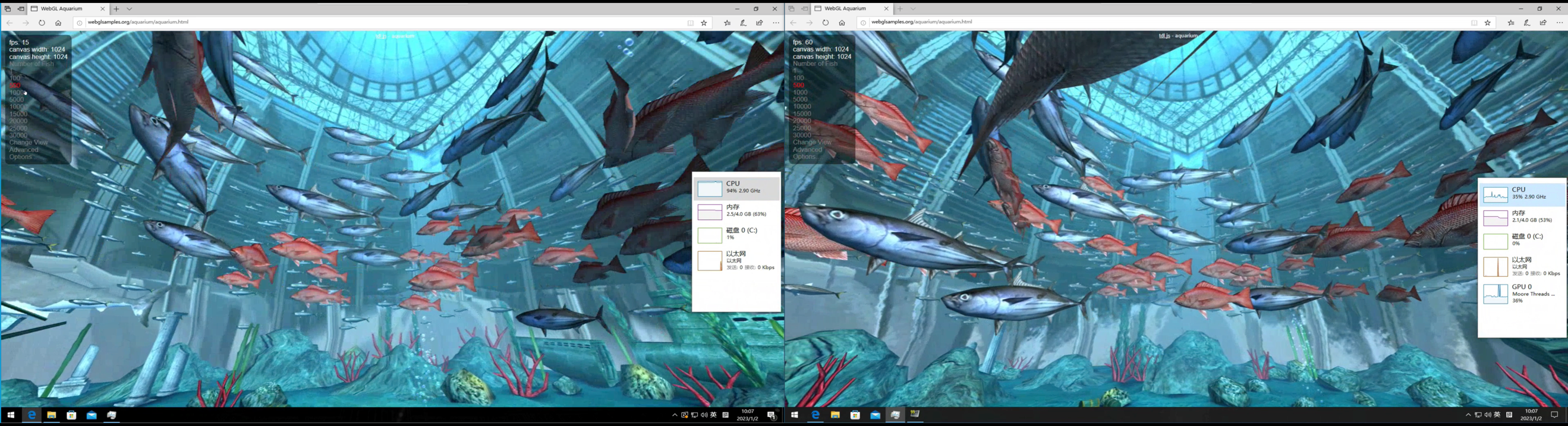Select 1000 fish in the left aquarium

17,93
